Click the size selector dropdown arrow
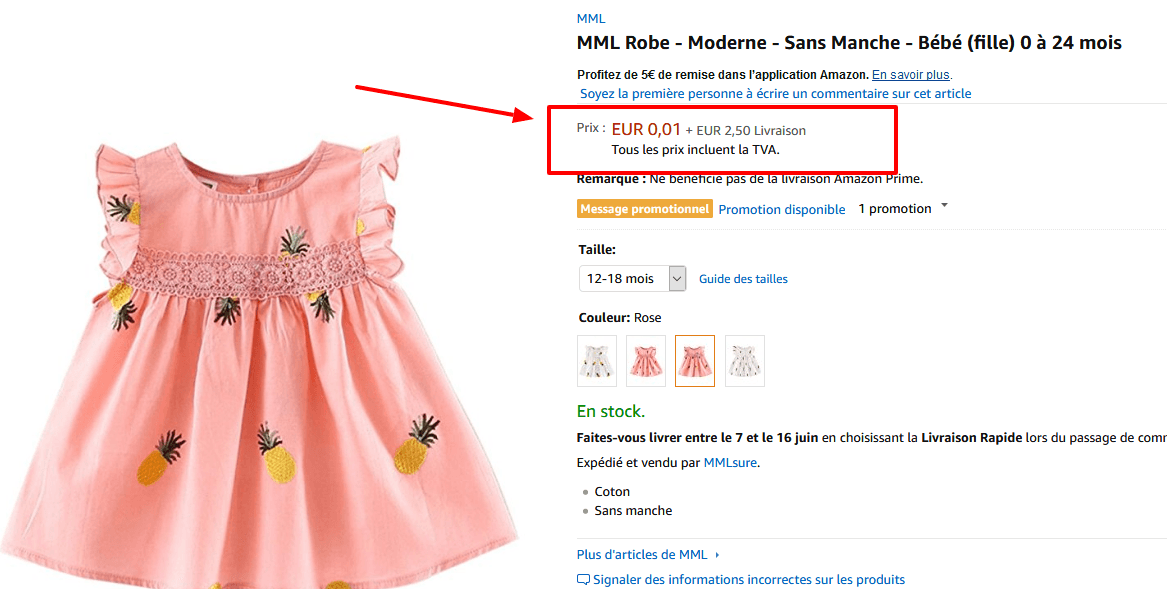This screenshot has width=1167, height=589. point(677,278)
